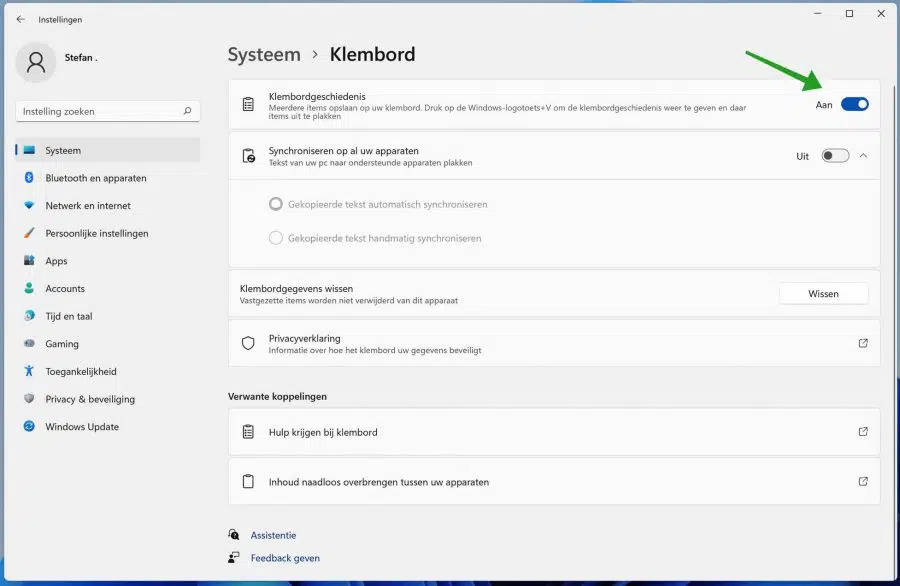This screenshot has width=900, height=586.
Task: Click the Privacyverklaring shield icon
Action: tap(248, 343)
